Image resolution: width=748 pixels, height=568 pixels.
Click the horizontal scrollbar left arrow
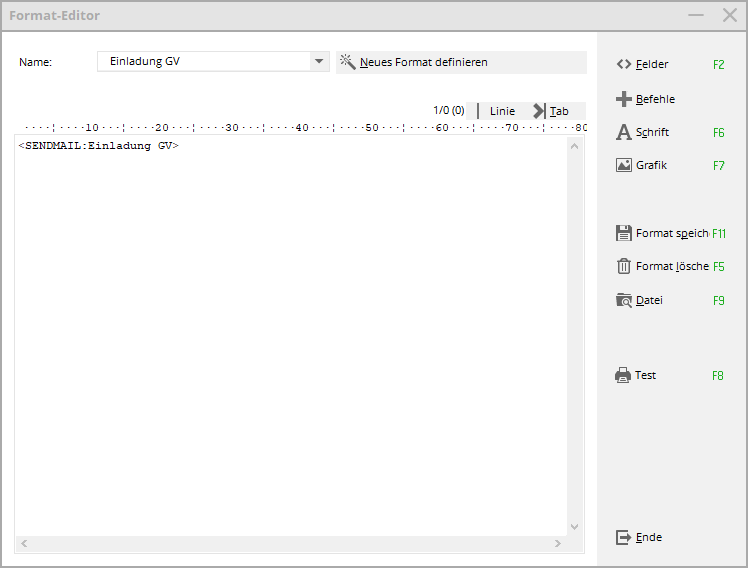24,543
